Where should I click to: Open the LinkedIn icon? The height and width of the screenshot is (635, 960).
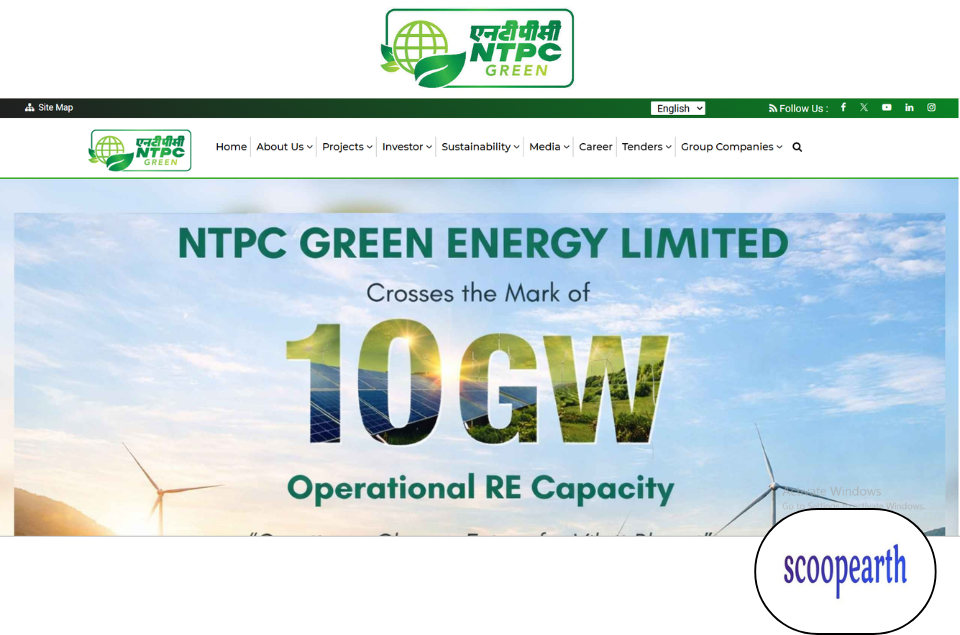(909, 107)
